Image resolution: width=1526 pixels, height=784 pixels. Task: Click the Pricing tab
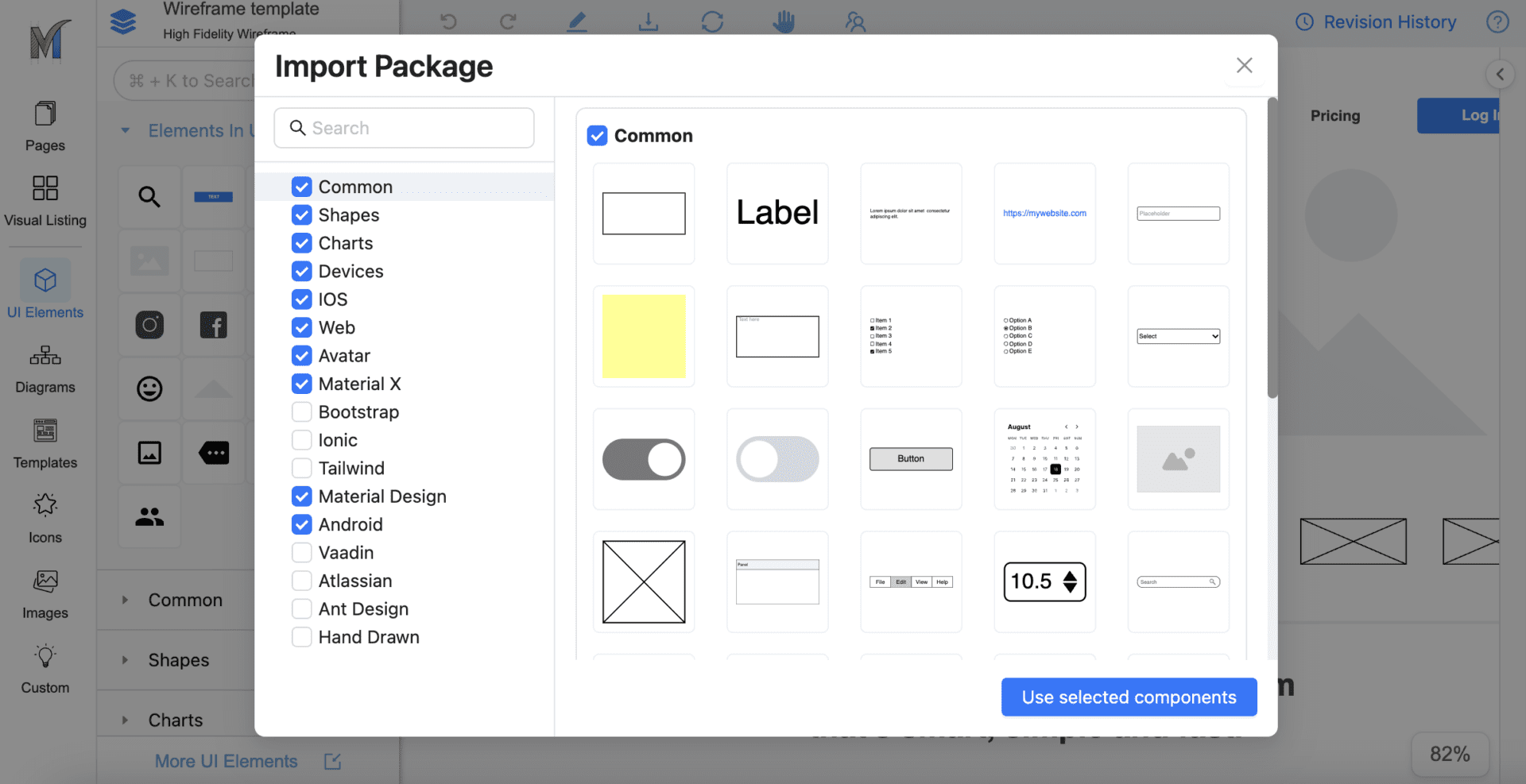(x=1334, y=115)
